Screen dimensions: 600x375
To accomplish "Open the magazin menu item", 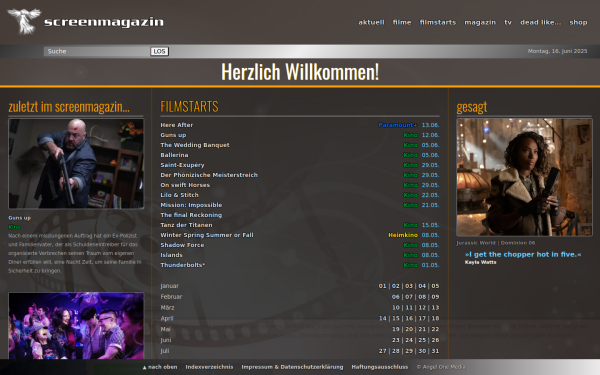I will [x=480, y=22].
